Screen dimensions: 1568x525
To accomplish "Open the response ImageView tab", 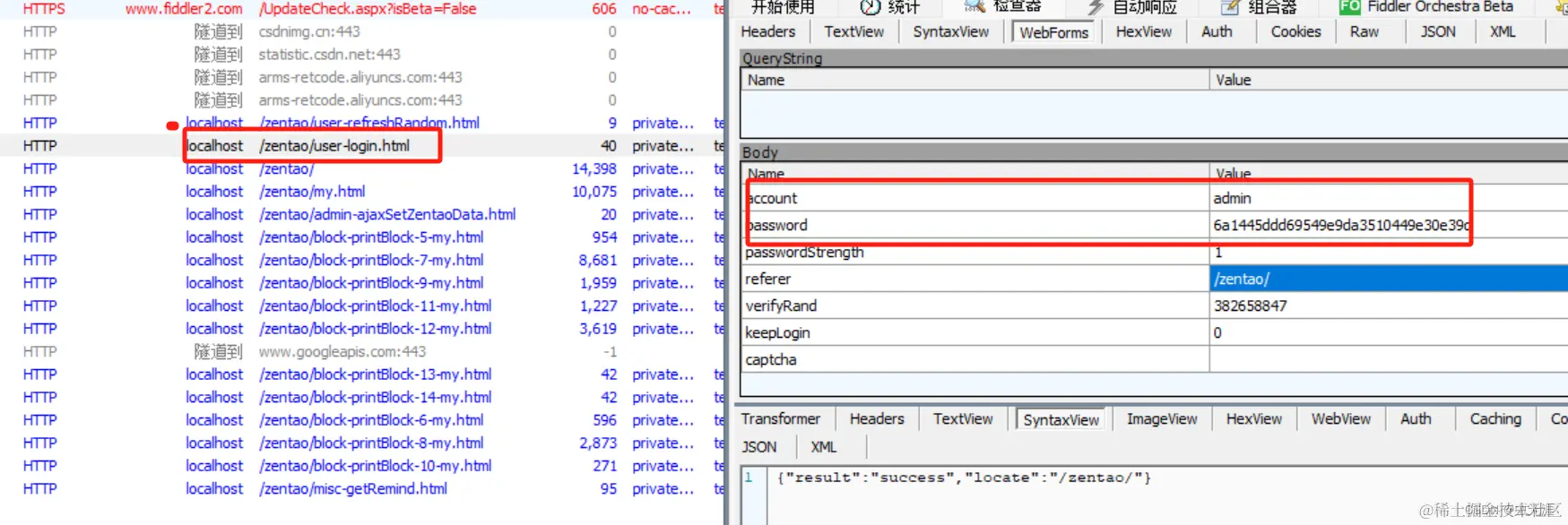I will point(1162,418).
